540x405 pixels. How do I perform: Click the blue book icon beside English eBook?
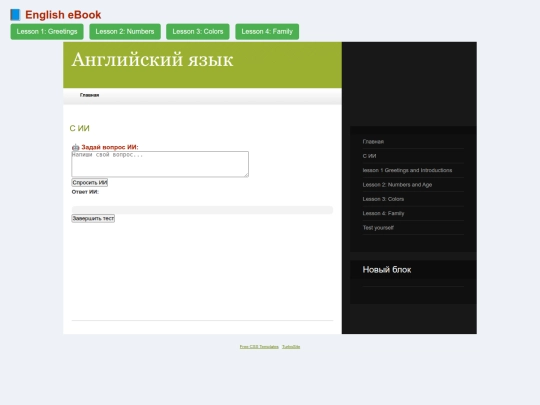pyautogui.click(x=15, y=15)
